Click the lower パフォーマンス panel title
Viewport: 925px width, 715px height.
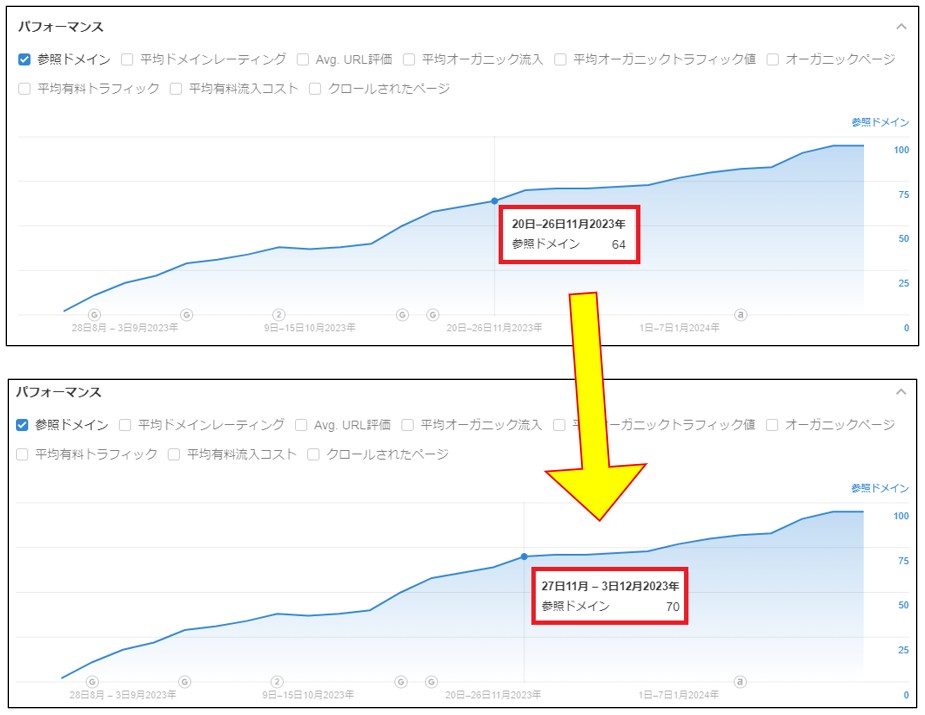(58, 392)
